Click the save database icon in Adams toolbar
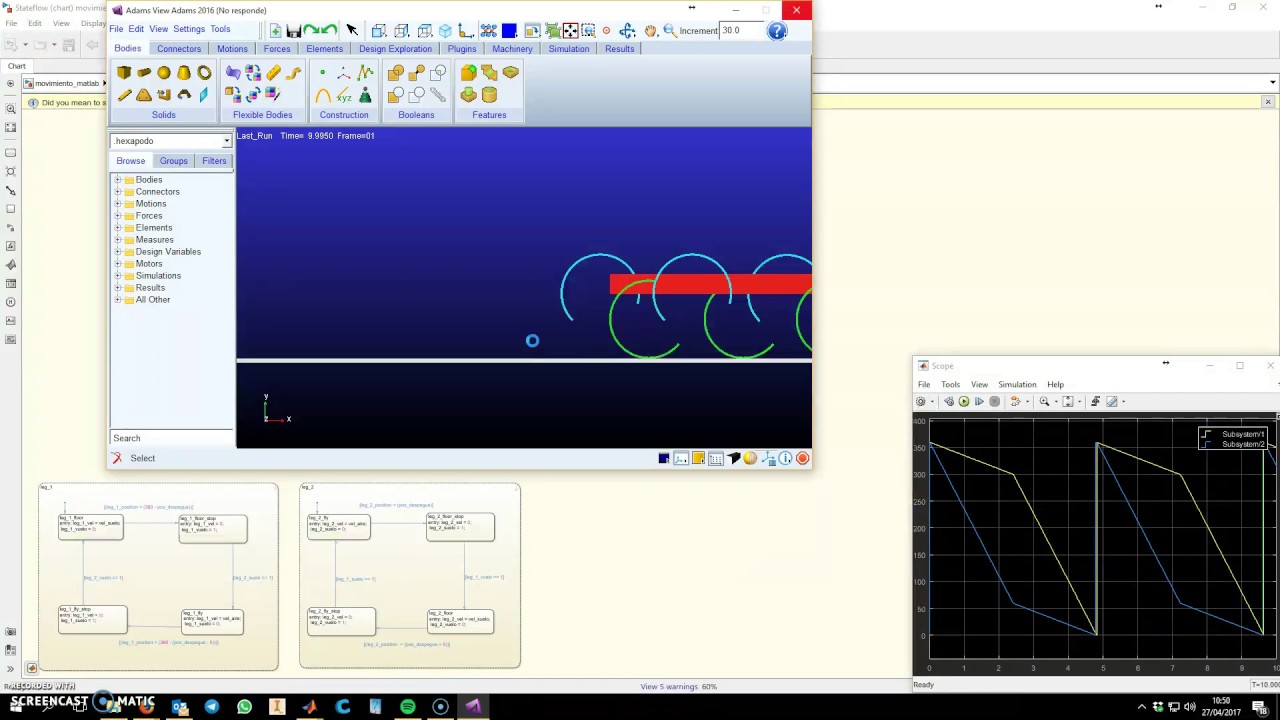The height and width of the screenshot is (720, 1280). tap(293, 31)
